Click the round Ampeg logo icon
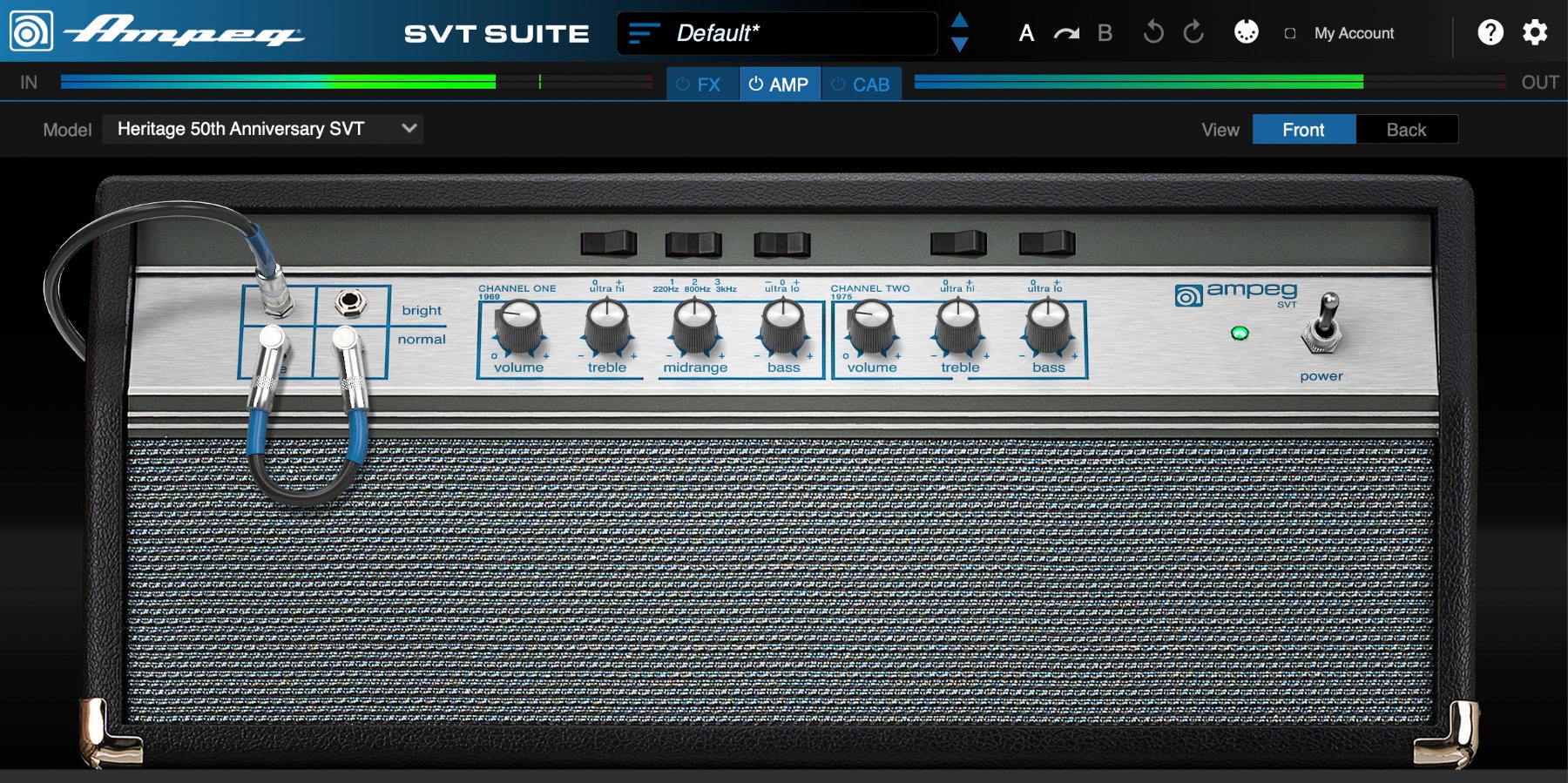Screen dimensions: 1568x783 pyautogui.click(x=30, y=31)
